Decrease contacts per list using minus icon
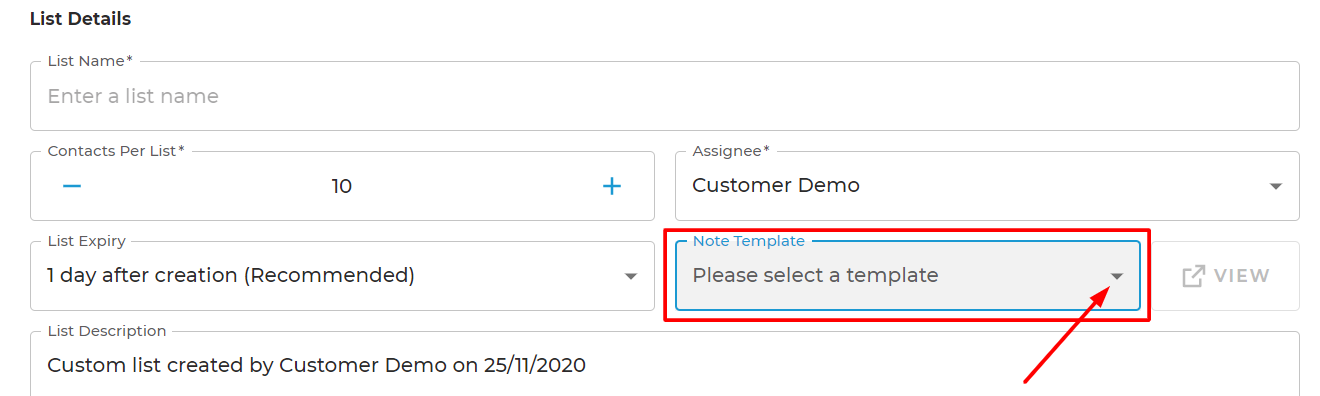 [72, 186]
